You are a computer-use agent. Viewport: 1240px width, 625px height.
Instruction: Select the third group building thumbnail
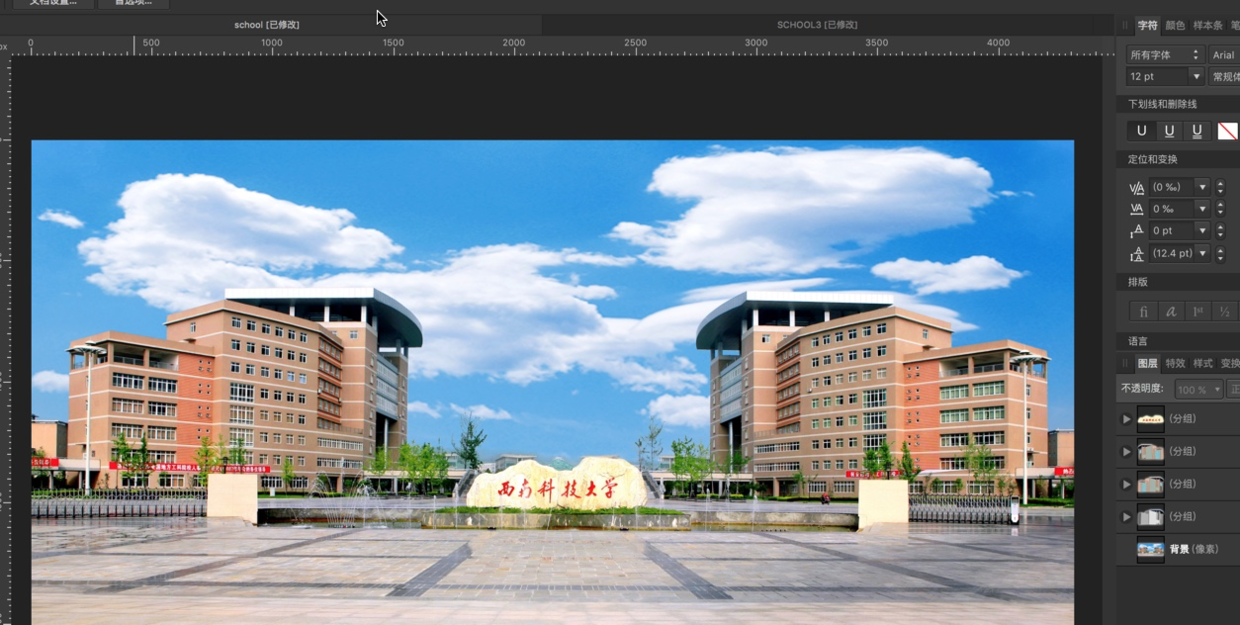coord(1151,484)
